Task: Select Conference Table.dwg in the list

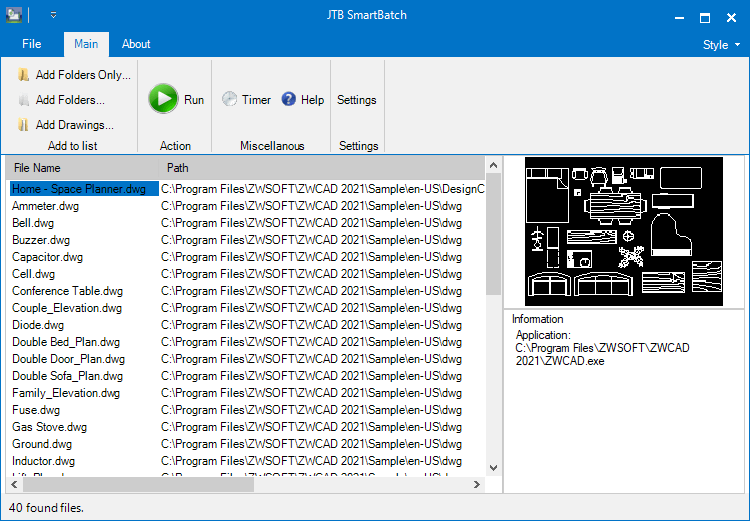Action: (67, 291)
